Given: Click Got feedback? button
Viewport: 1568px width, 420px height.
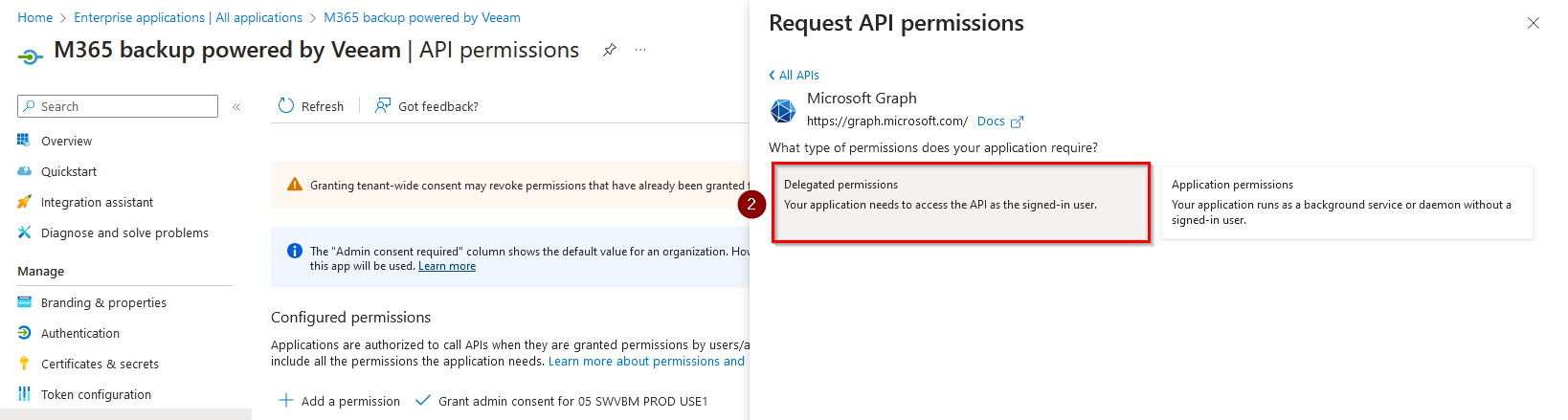Looking at the screenshot, I should click(427, 106).
